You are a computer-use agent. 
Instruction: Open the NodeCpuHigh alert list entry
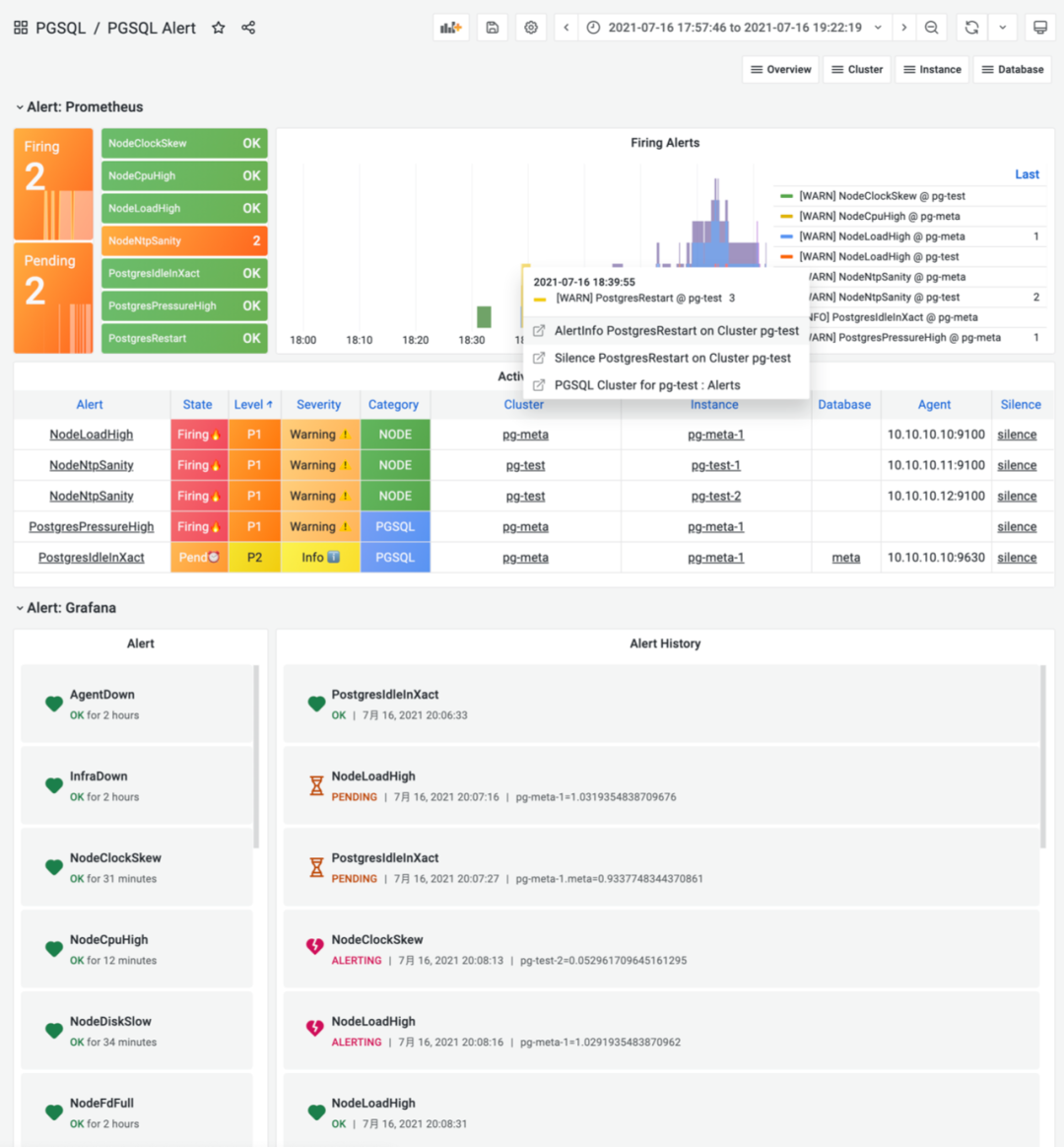[x=137, y=950]
